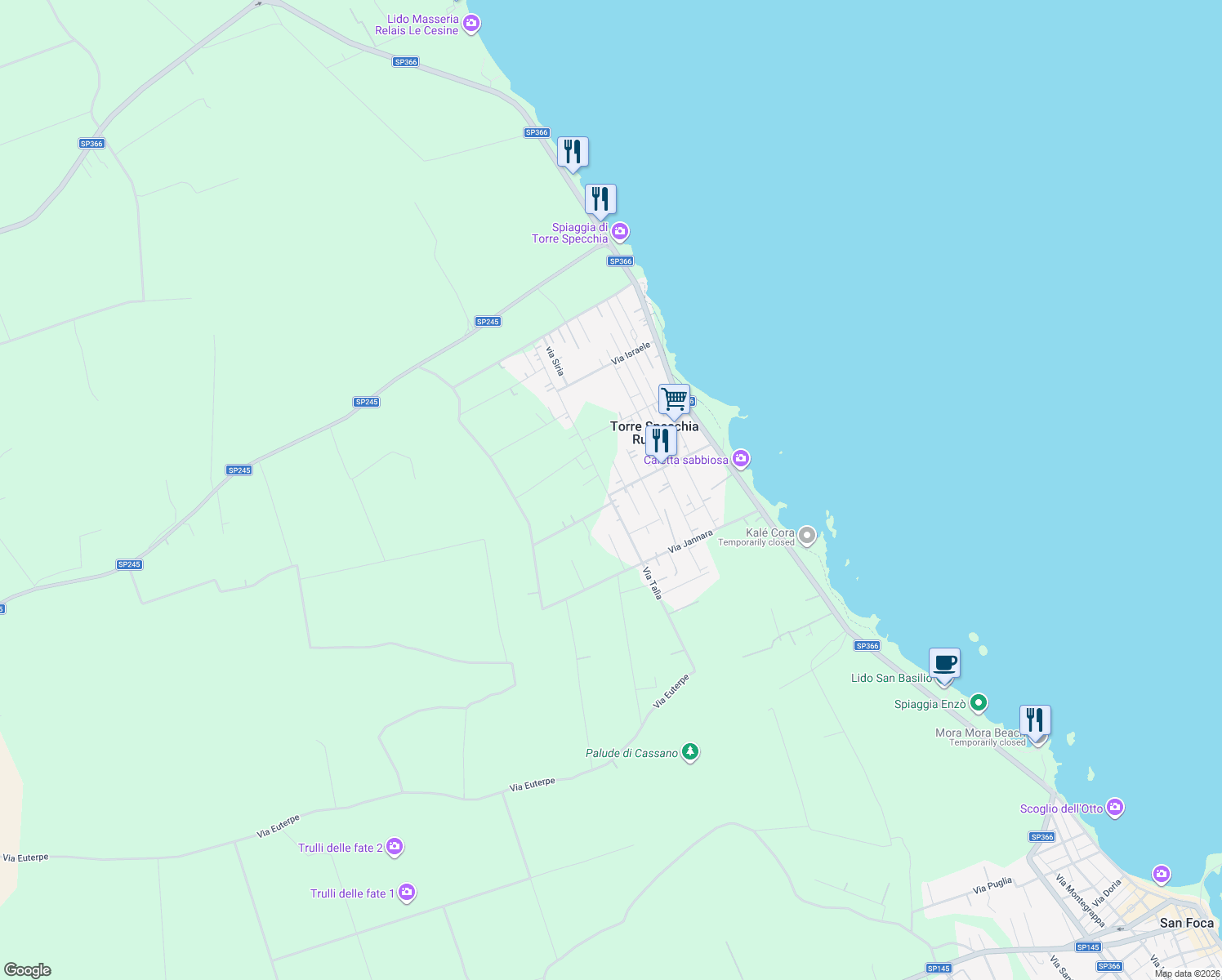Click the green Spiaggia Enzò marker

pos(979,703)
